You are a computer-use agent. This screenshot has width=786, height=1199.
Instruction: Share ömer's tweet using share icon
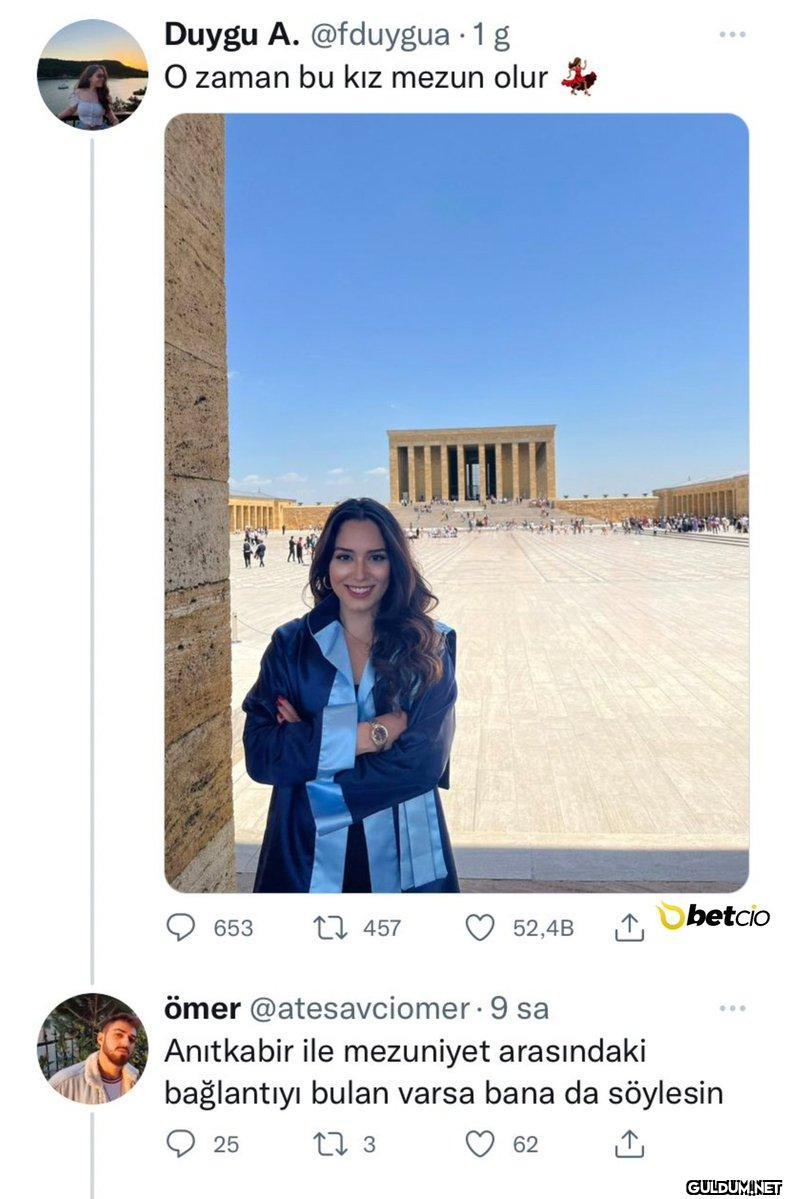coord(629,1143)
